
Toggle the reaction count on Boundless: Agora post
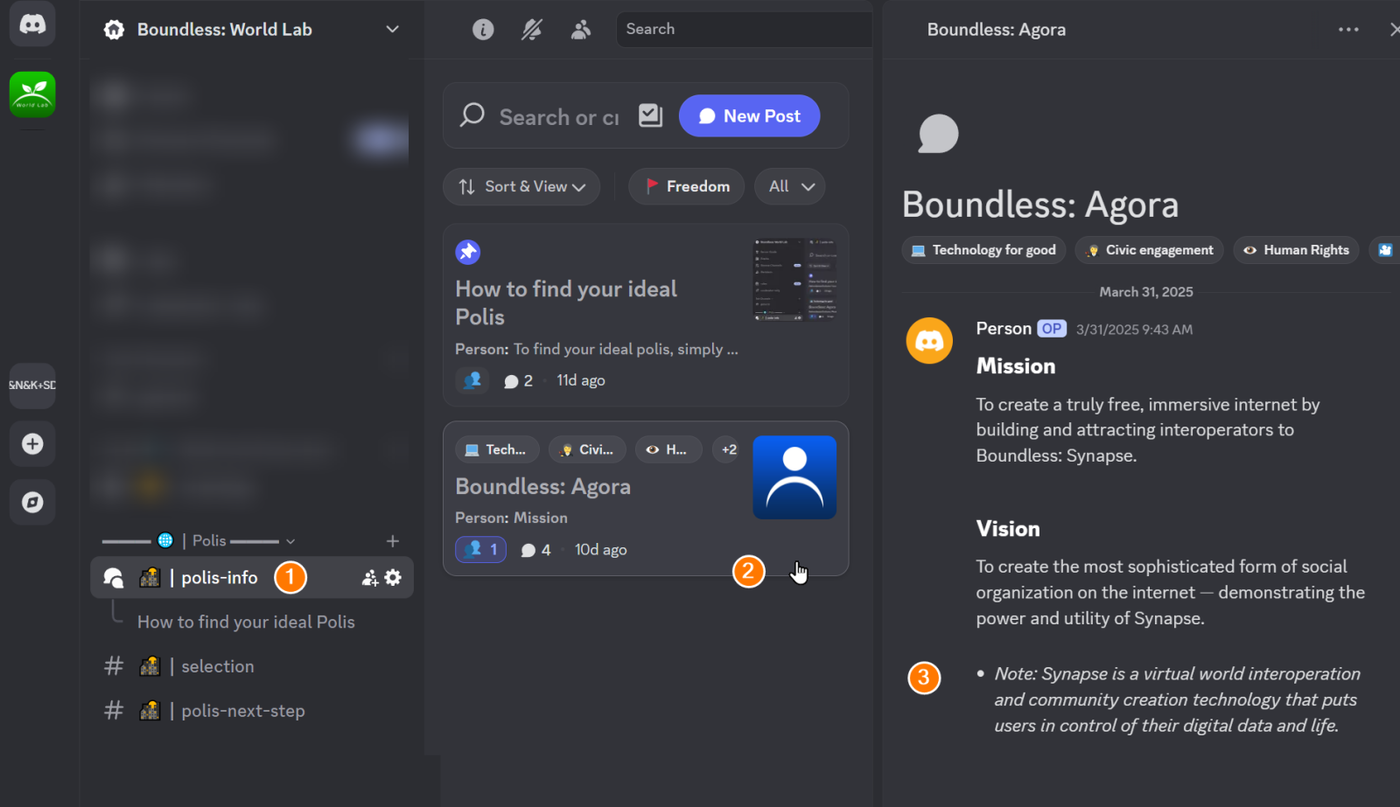pyautogui.click(x=481, y=550)
